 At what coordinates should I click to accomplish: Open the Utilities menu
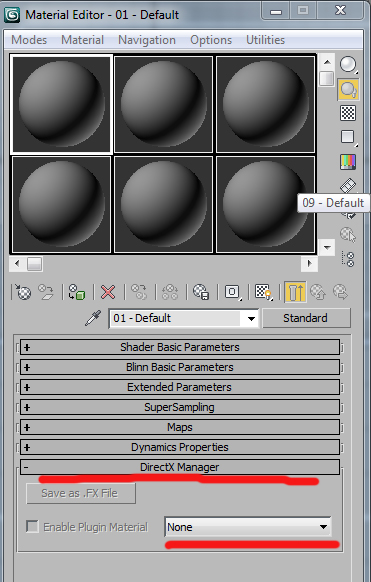coord(266,40)
